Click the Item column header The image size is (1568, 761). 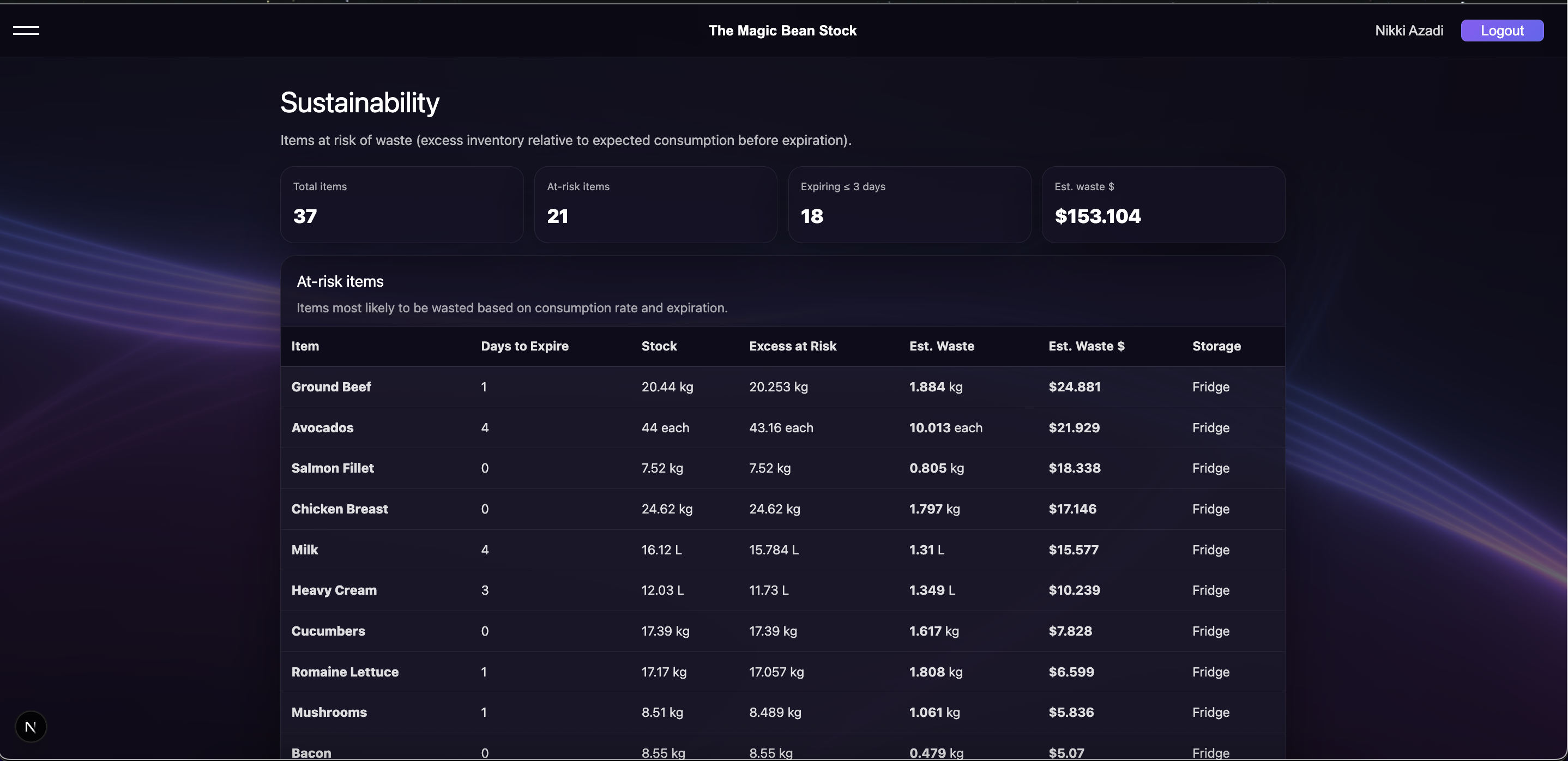tap(305, 346)
